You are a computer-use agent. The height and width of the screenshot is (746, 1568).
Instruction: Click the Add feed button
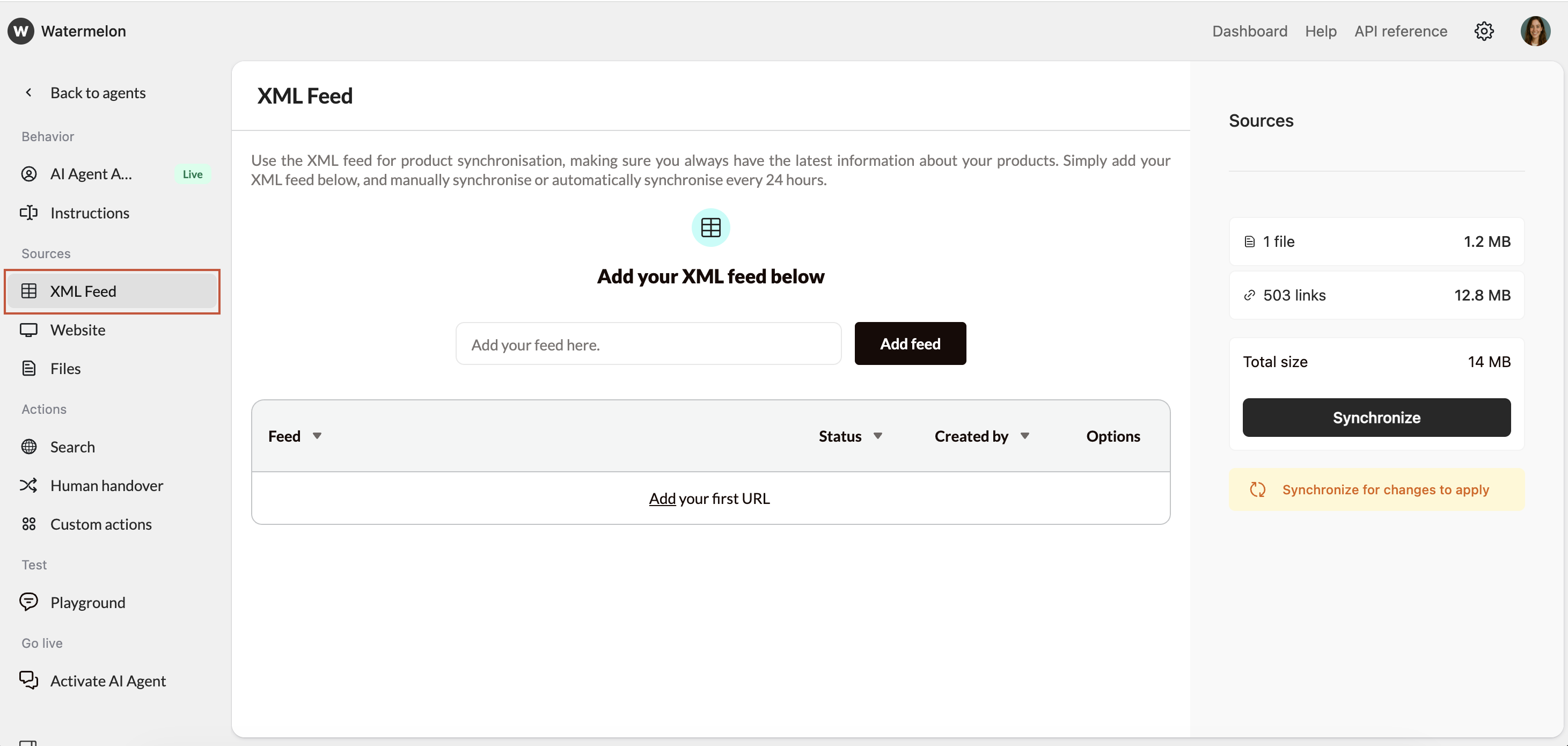point(910,343)
